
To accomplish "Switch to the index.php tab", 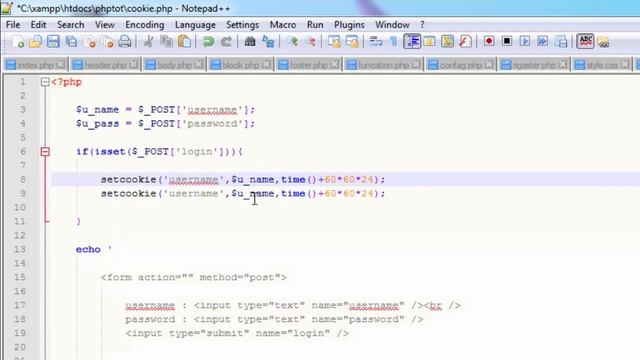I will click(35, 65).
